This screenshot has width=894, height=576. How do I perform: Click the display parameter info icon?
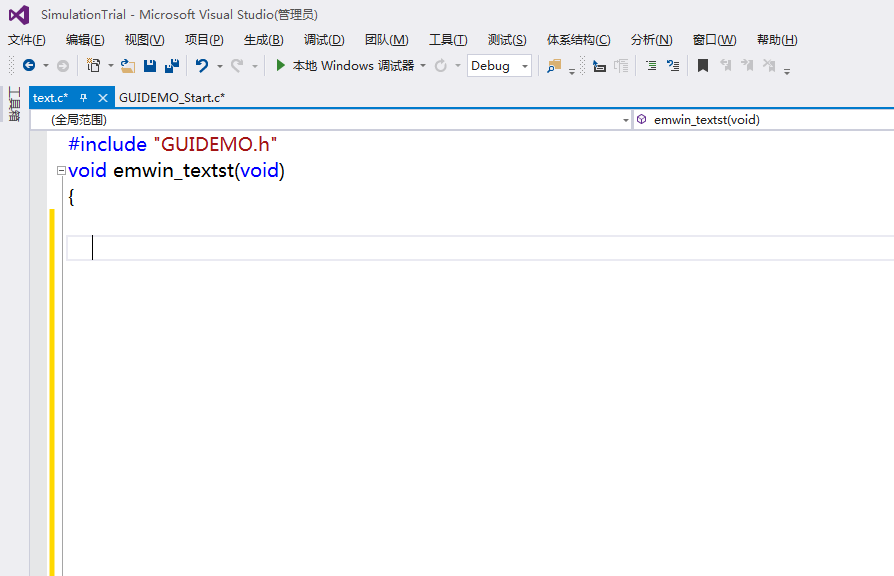[x=621, y=66]
